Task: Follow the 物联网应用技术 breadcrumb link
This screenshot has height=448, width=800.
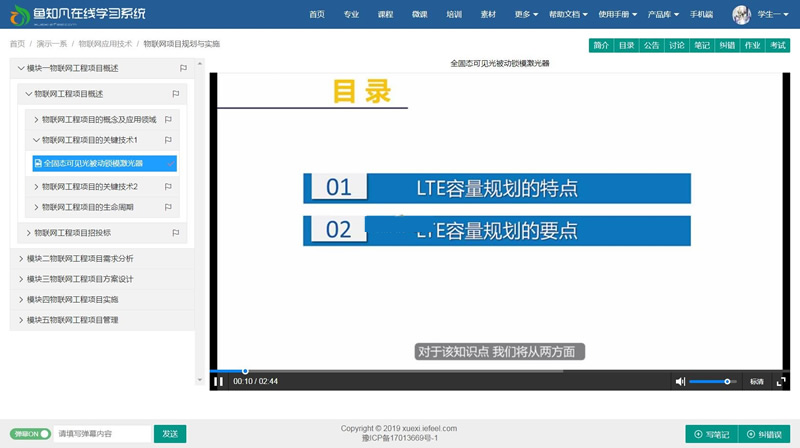Action: point(105,44)
